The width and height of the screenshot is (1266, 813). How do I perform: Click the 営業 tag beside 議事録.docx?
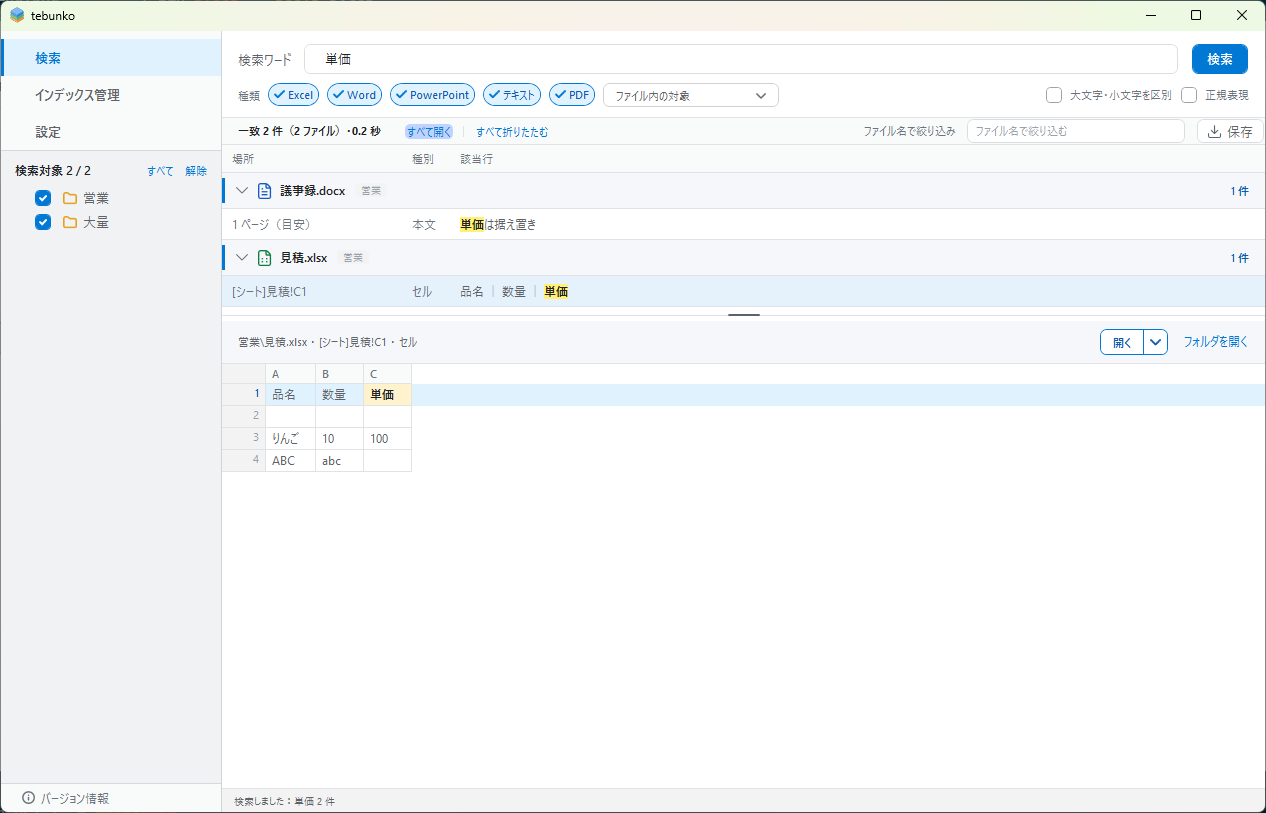pyautogui.click(x=371, y=191)
